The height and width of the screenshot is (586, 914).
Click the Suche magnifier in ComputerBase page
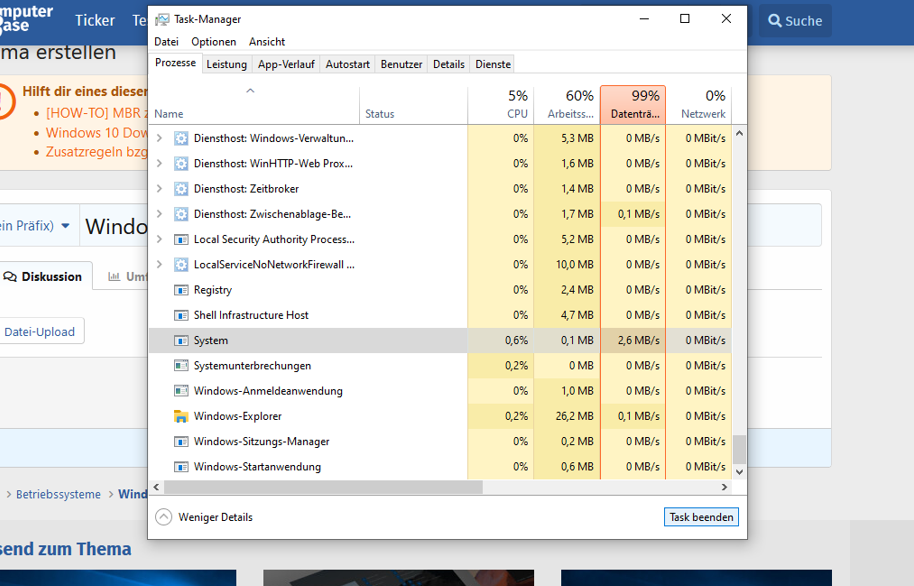[x=775, y=21]
